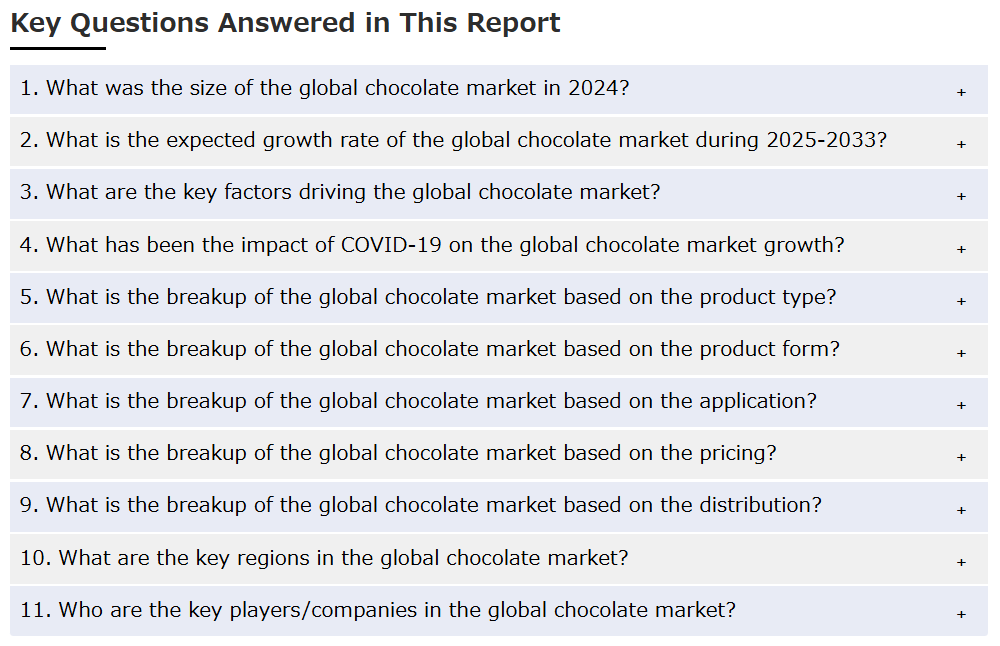Image resolution: width=1000 pixels, height=646 pixels.
Task: Open breakup based on the pricing row
Action: pyautogui.click(x=499, y=455)
